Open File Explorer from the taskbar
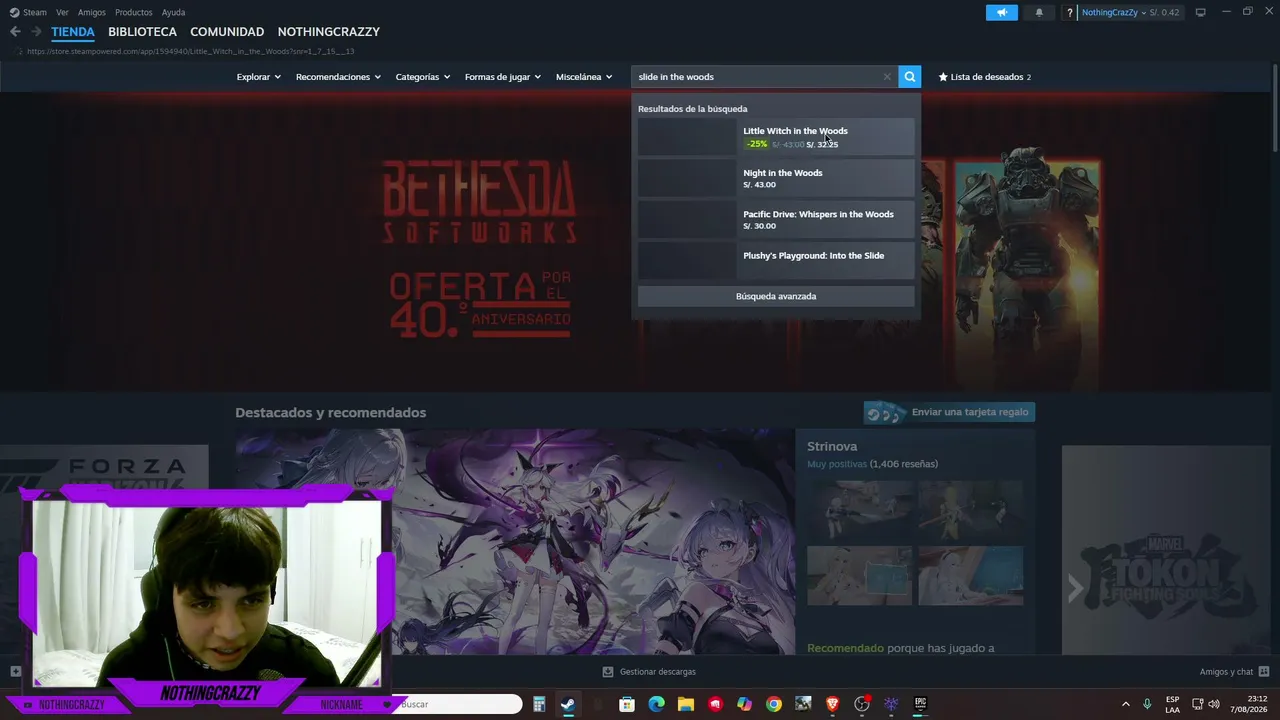1280x720 pixels. point(686,704)
